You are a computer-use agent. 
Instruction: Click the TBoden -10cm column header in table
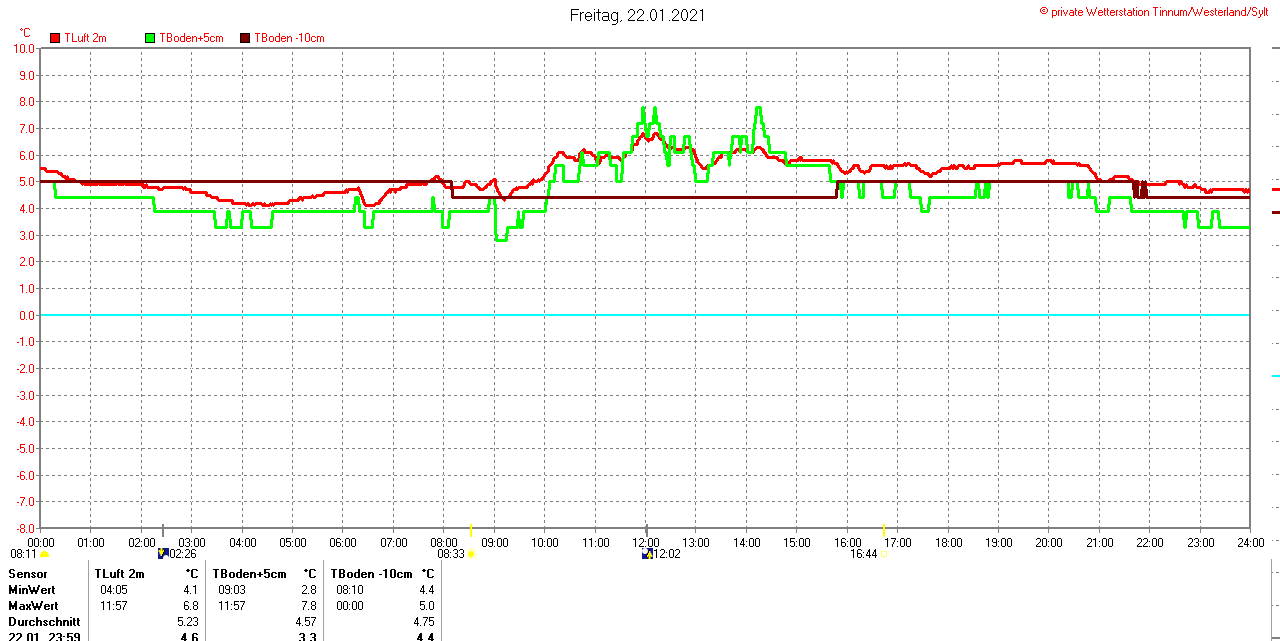click(x=371, y=574)
